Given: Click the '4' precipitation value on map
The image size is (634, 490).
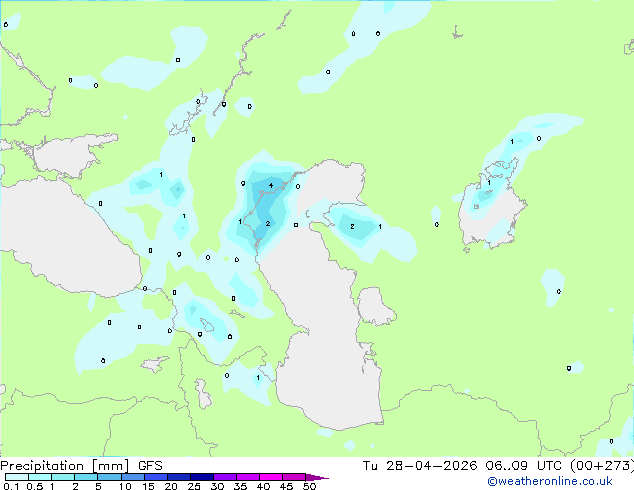Looking at the screenshot, I should (x=271, y=186).
